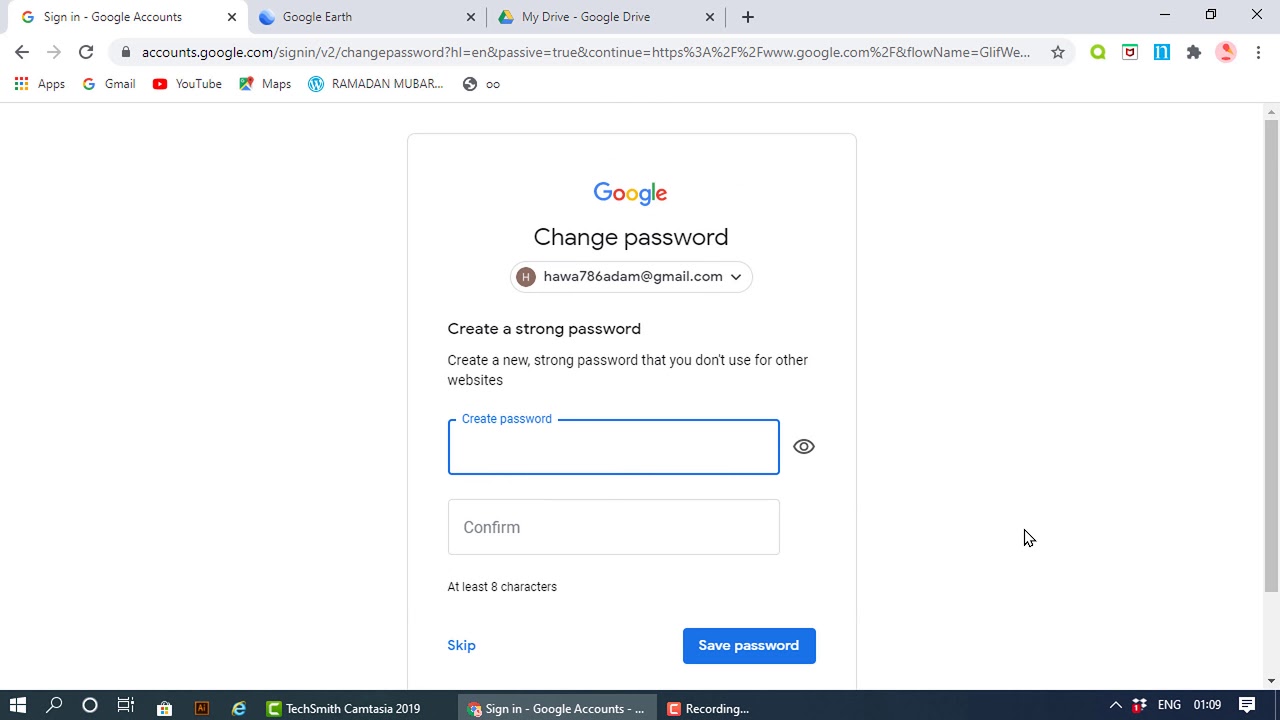Toggle password visibility eye icon
Viewport: 1280px width, 720px height.
coord(804,447)
